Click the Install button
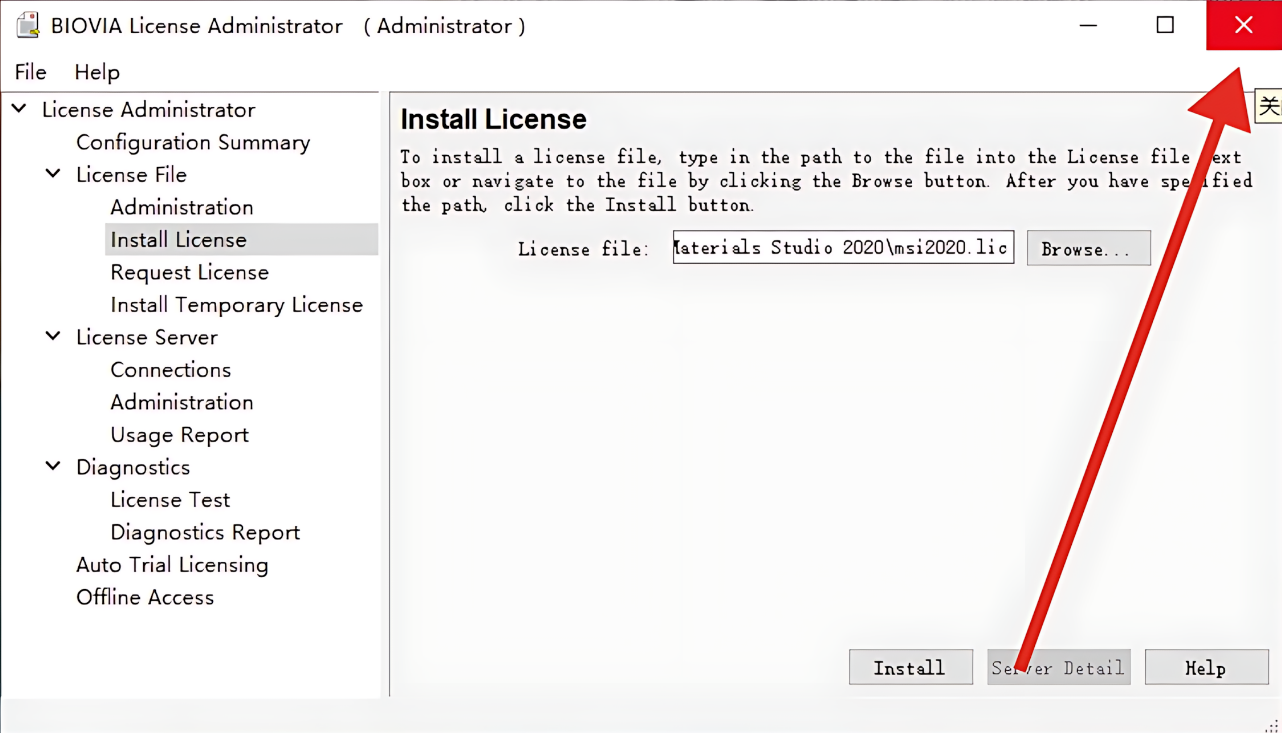Image resolution: width=1282 pixels, height=733 pixels. click(910, 667)
